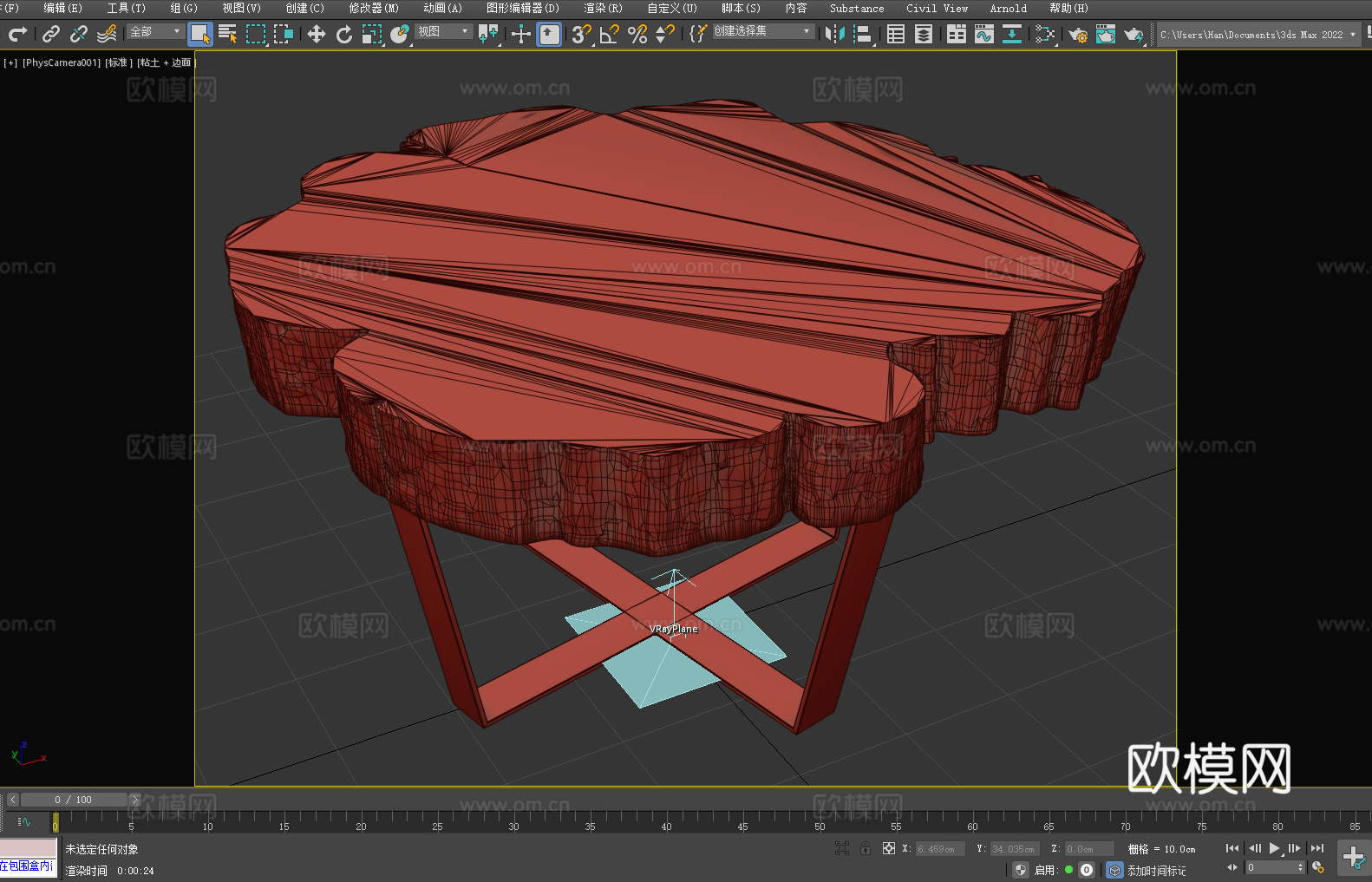Screen dimensions: 1372x882
Task: Toggle Isolate Selection icon
Action: [842, 848]
